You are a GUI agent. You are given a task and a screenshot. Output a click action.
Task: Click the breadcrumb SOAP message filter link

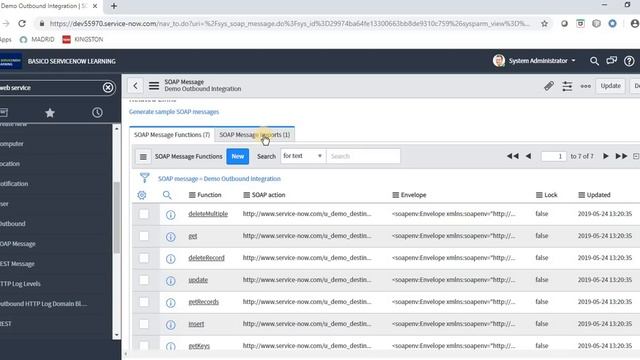coord(219,179)
